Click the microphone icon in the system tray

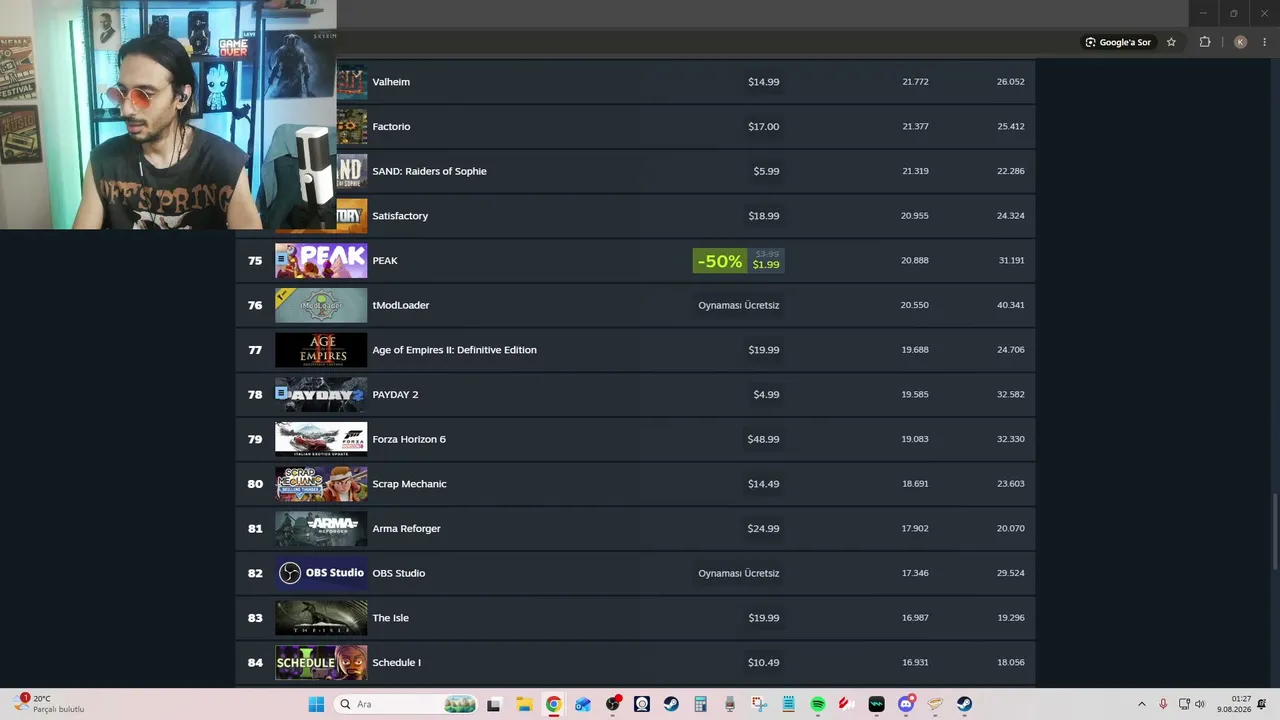[x=1163, y=704]
